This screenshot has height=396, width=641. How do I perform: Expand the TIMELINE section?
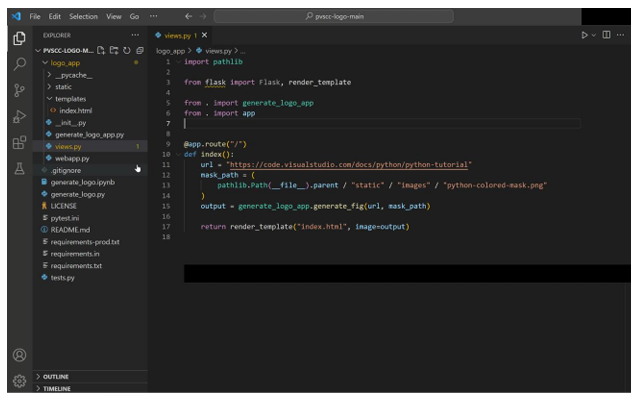pos(38,388)
